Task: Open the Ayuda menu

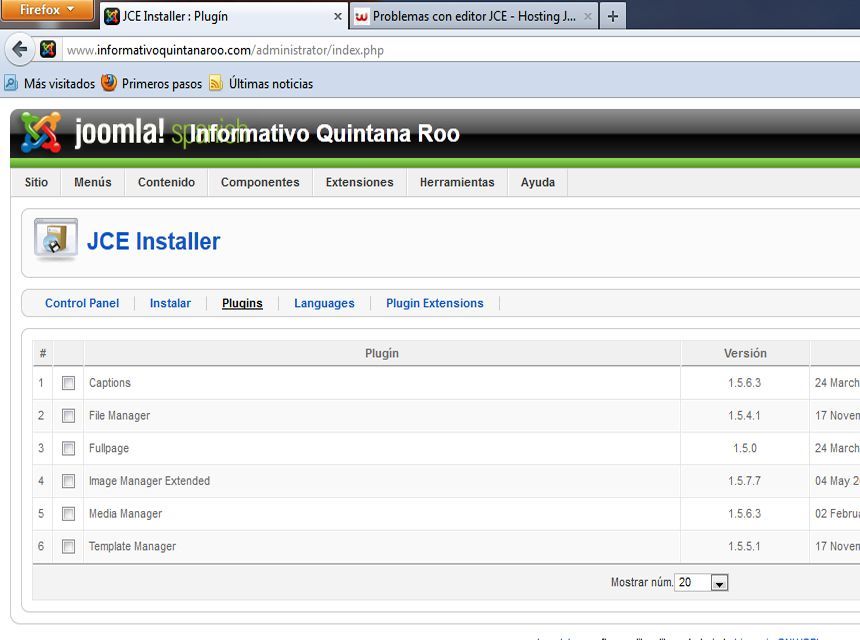Action: click(x=538, y=182)
